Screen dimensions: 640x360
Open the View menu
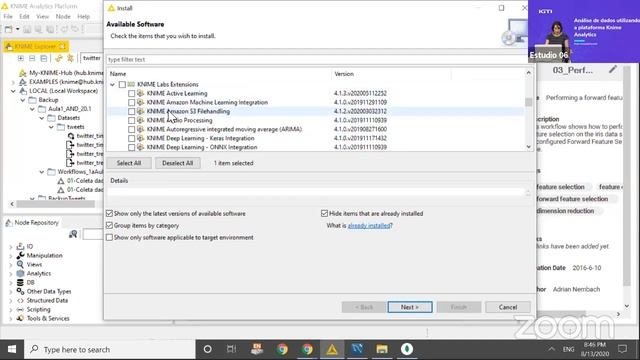(42, 16)
